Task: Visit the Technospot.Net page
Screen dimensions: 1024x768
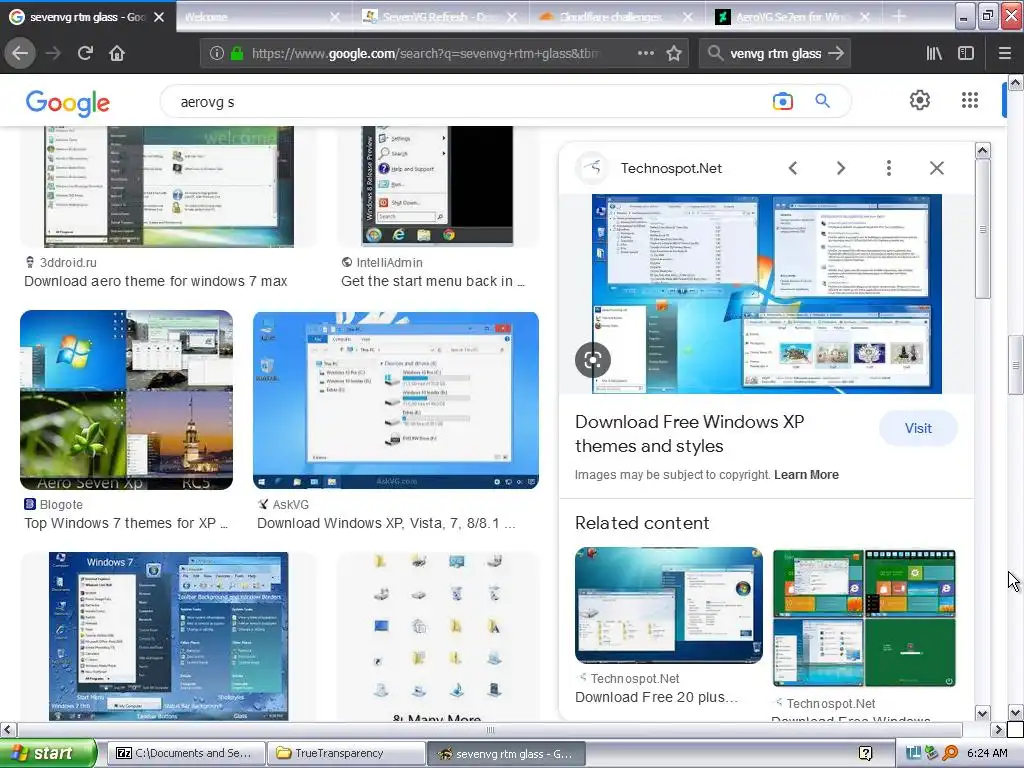Action: (x=918, y=428)
